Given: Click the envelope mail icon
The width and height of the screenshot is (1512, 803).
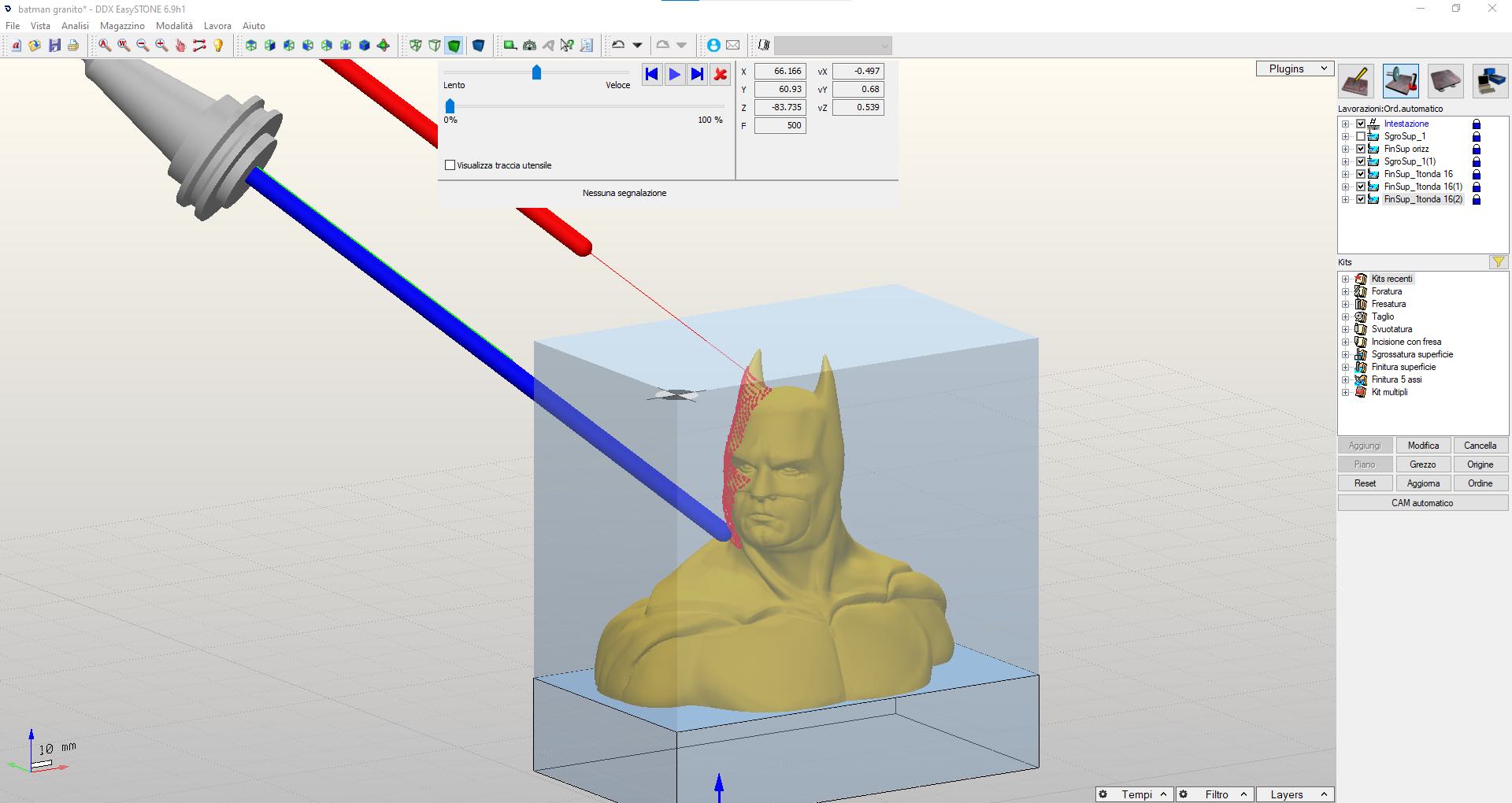Looking at the screenshot, I should tap(732, 46).
